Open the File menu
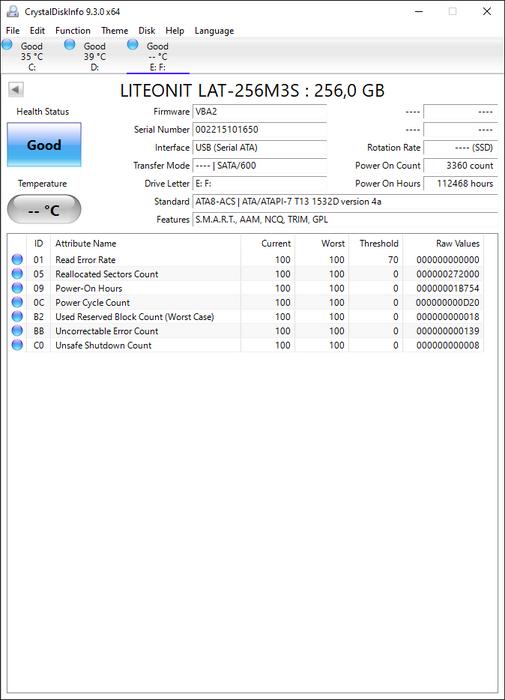This screenshot has height=700, width=505. click(x=13, y=30)
